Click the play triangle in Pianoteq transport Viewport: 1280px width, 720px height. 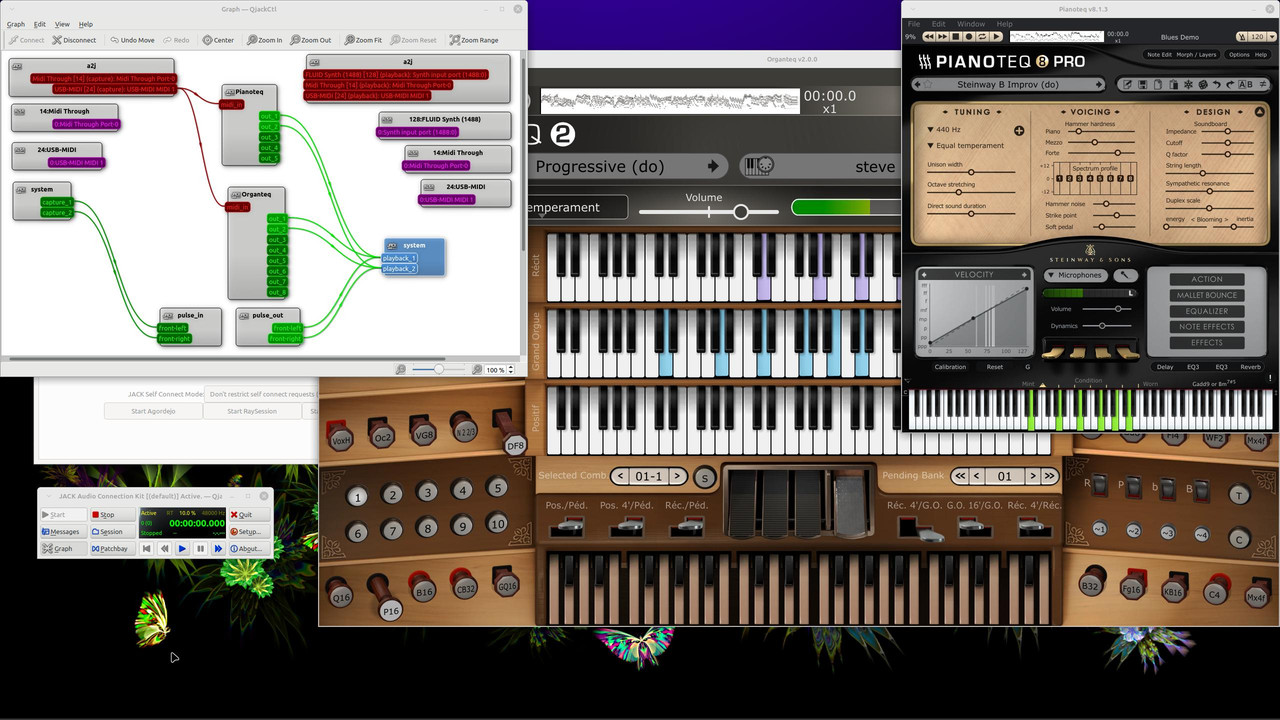996,37
